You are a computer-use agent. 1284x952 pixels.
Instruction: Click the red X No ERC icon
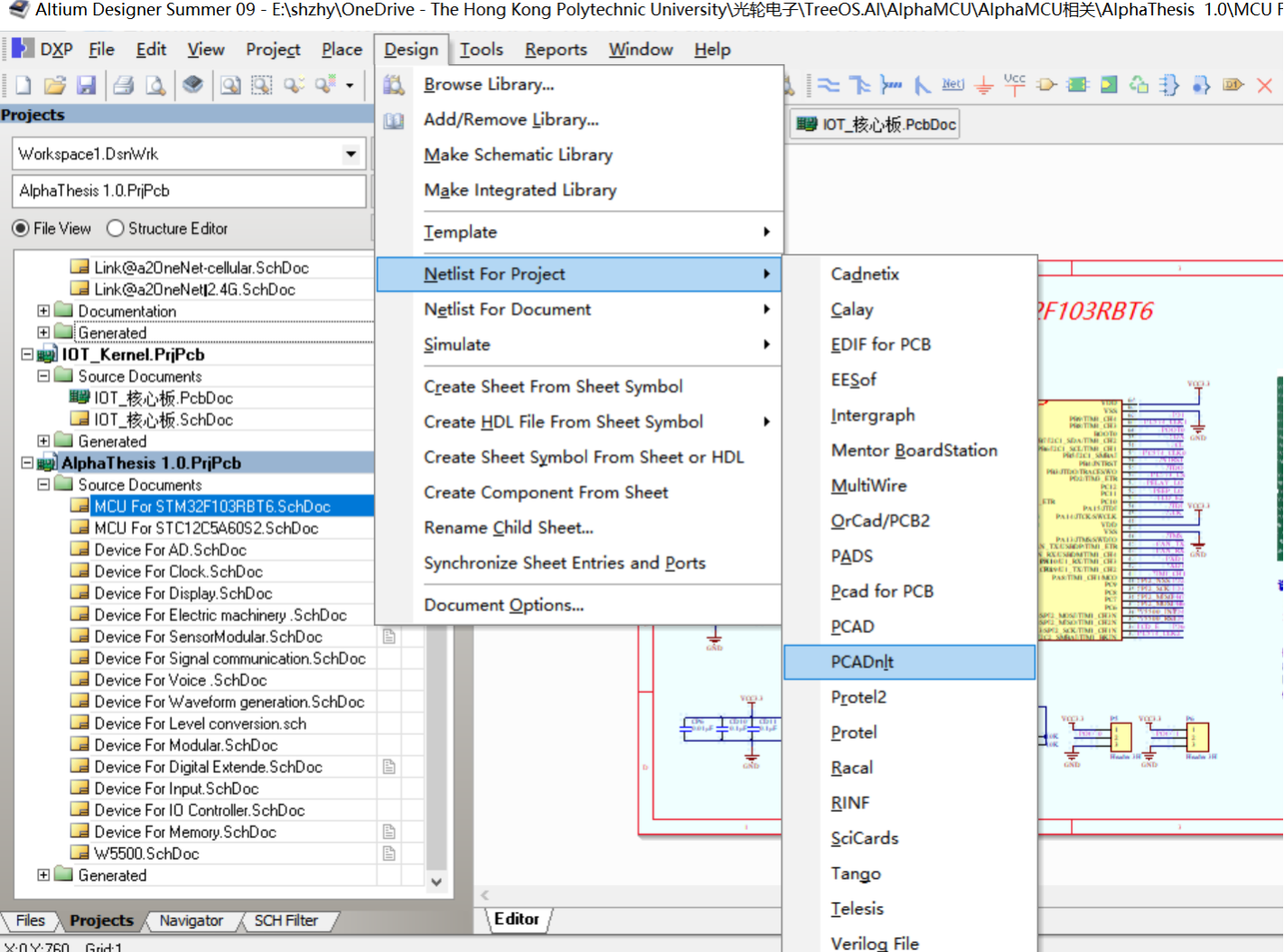click(x=1265, y=85)
